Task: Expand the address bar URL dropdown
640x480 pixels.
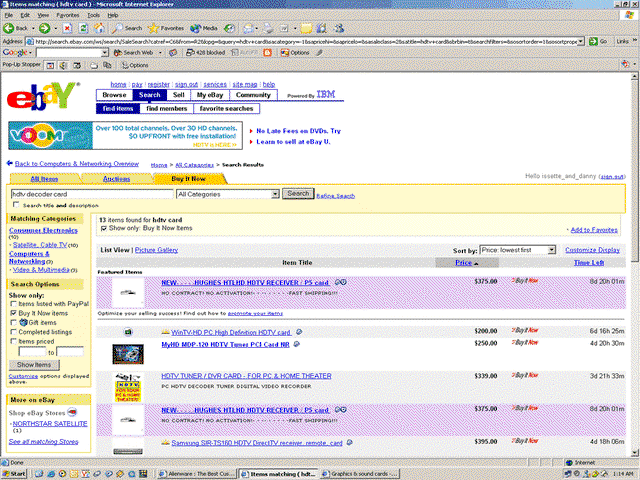Action: point(580,41)
